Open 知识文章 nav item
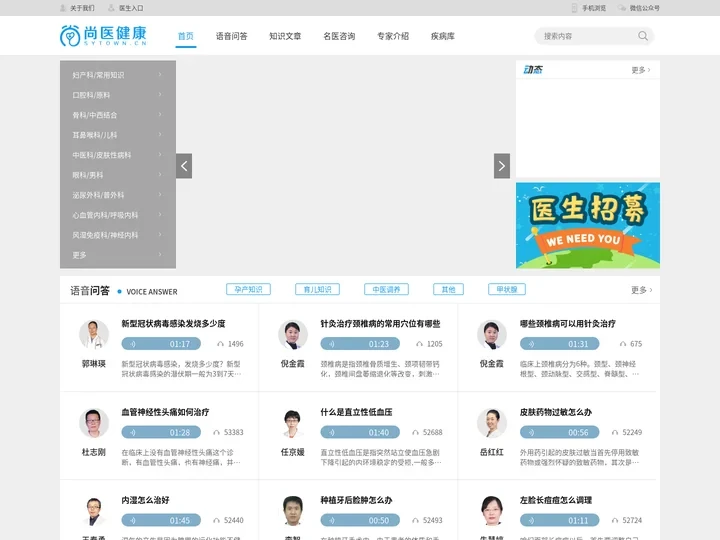 coord(285,36)
